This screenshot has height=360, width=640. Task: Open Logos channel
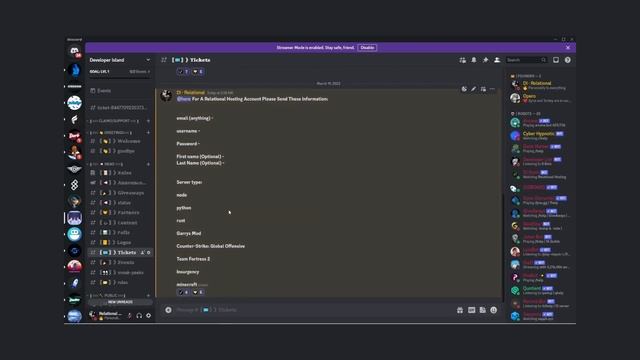click(120, 242)
